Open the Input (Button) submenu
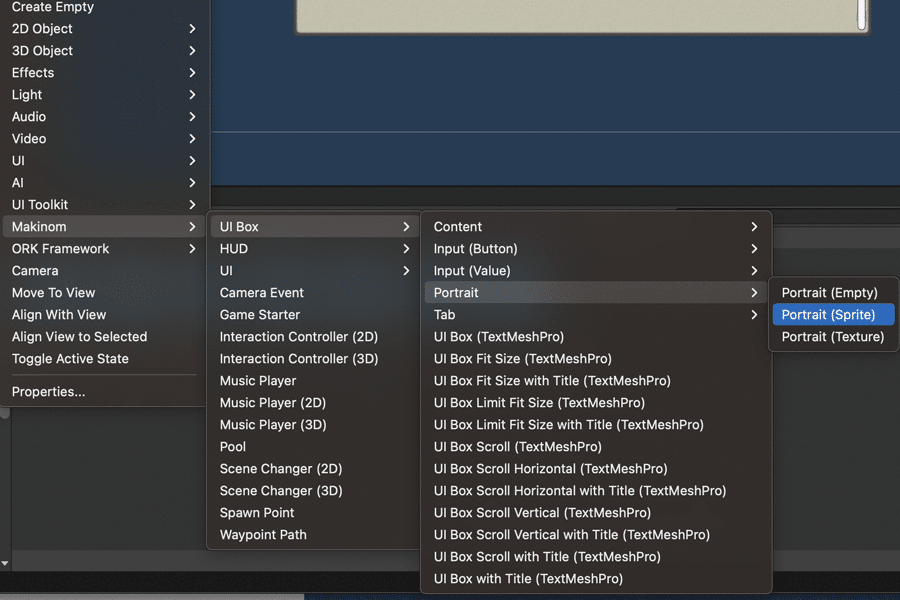Screen dimensions: 900x600 click(596, 249)
